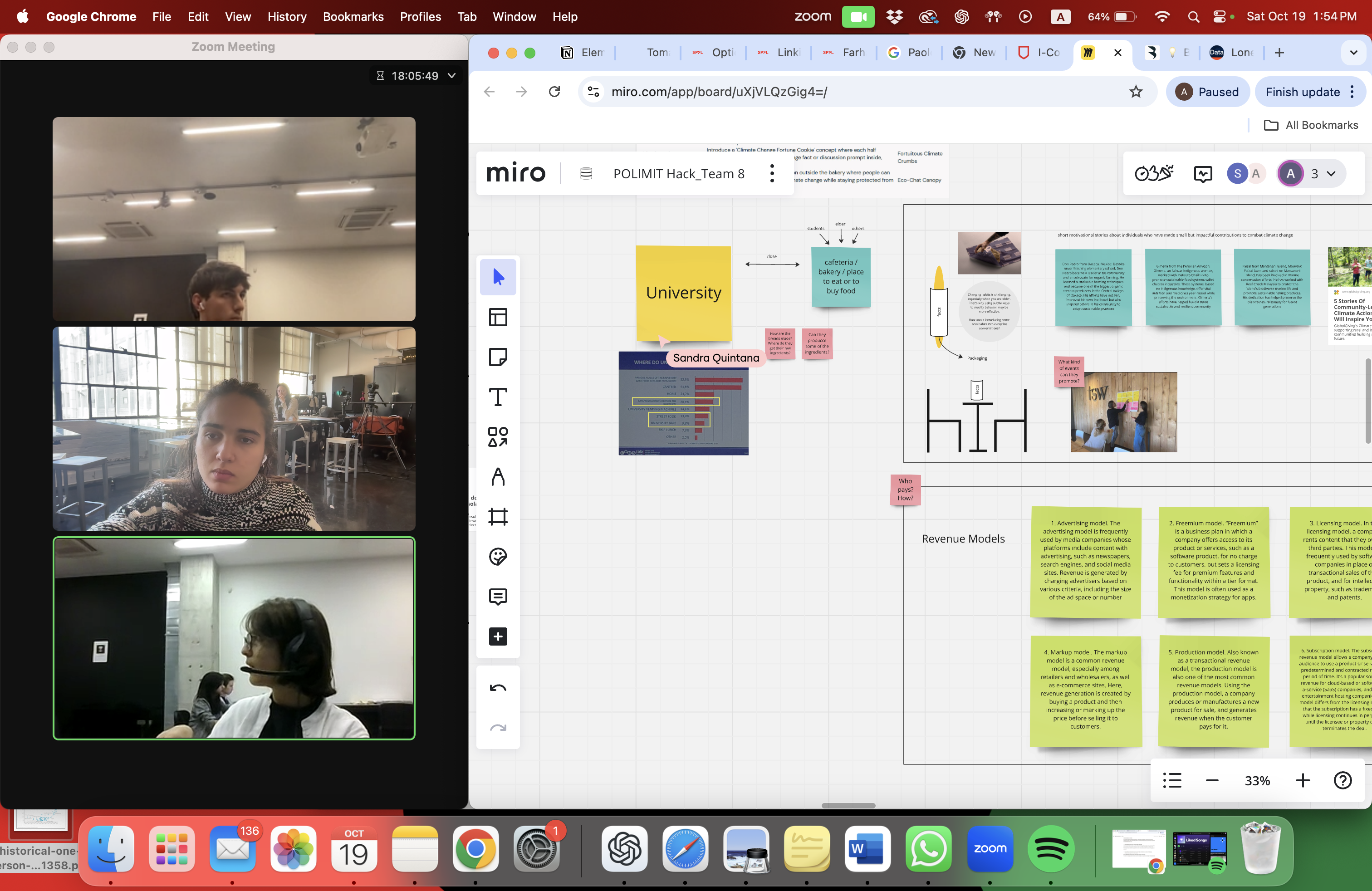Expand the Zoom meeting timer dropdown

pyautogui.click(x=452, y=75)
